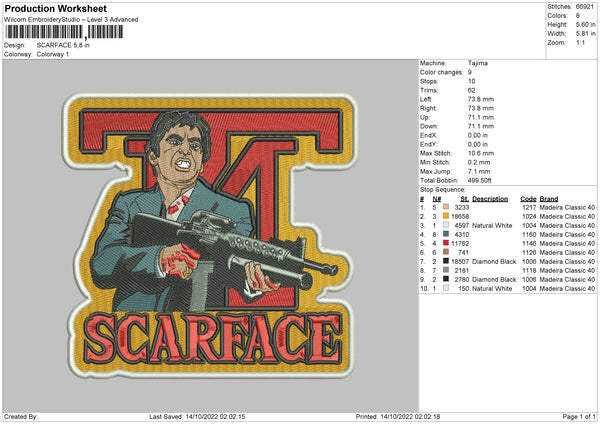Click the Total Bobbin value 499.50ft
Screen dimensions: 600x424
click(479, 180)
